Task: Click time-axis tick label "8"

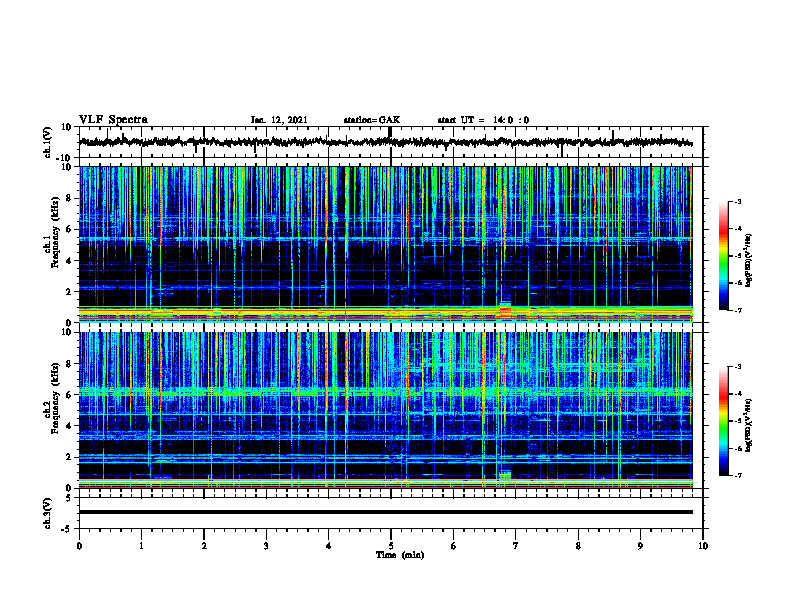Action: click(578, 546)
